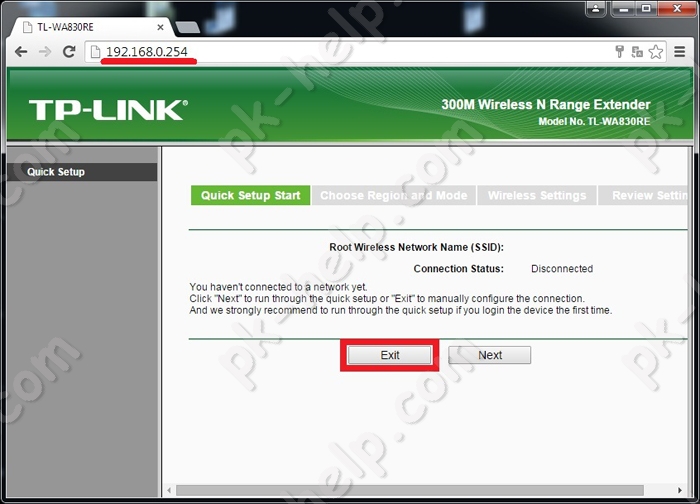700x504 pixels.
Task: Minimize the Chrome window
Action: click(x=625, y=8)
